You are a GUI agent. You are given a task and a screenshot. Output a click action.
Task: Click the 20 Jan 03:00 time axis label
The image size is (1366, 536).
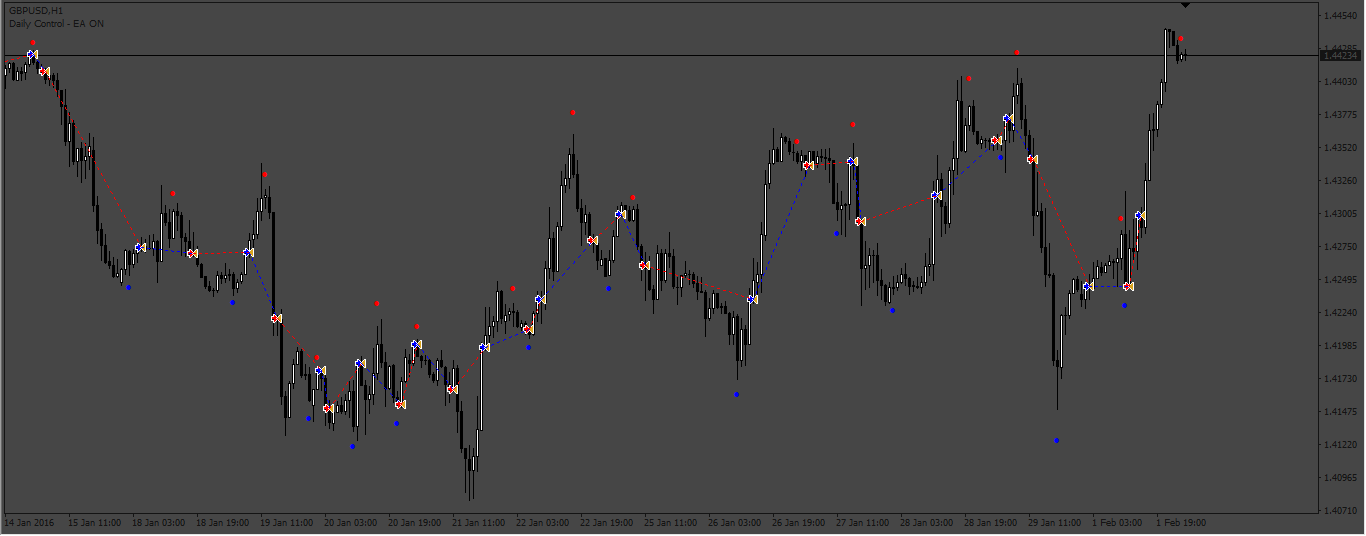(351, 523)
